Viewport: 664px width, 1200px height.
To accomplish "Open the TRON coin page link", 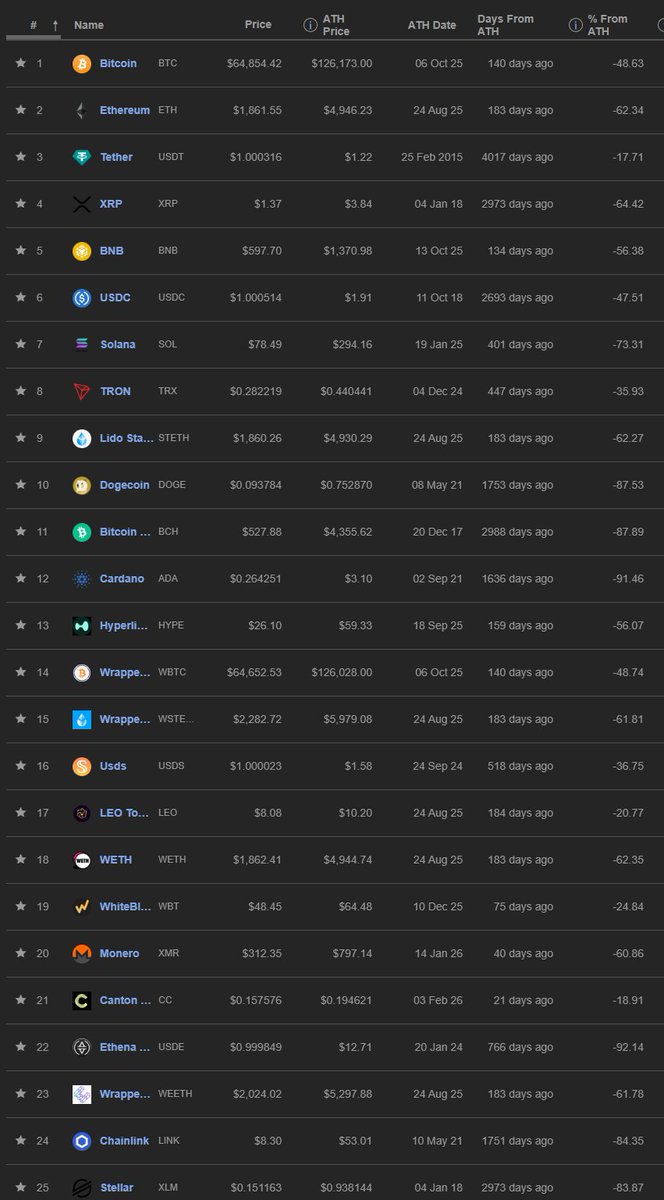I will pyautogui.click(x=115, y=391).
